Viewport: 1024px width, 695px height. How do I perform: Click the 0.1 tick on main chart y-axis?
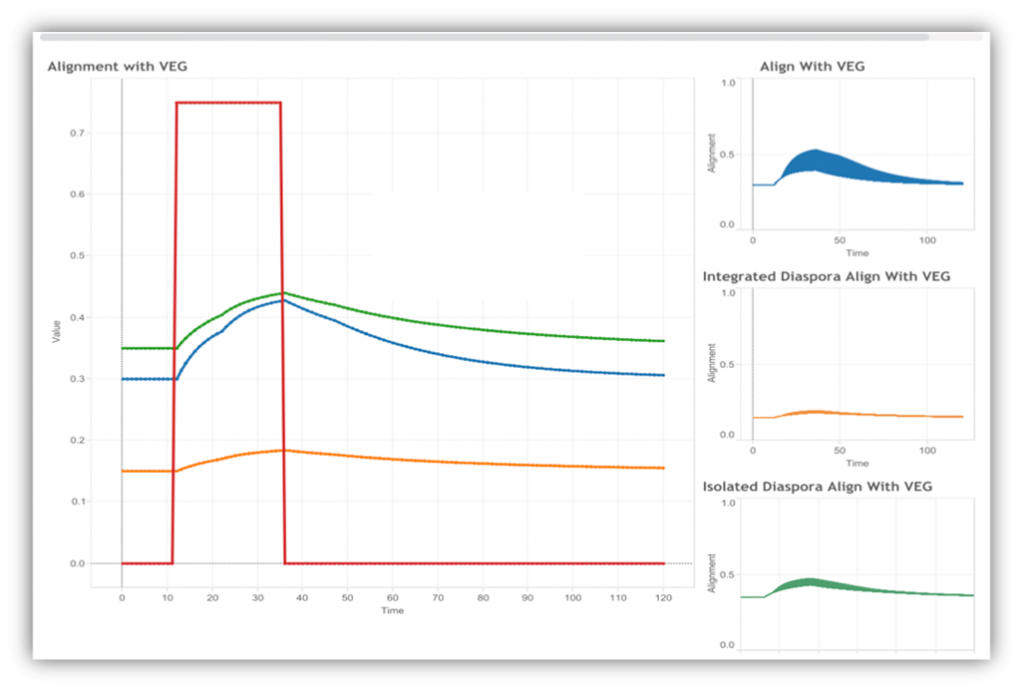tap(77, 502)
